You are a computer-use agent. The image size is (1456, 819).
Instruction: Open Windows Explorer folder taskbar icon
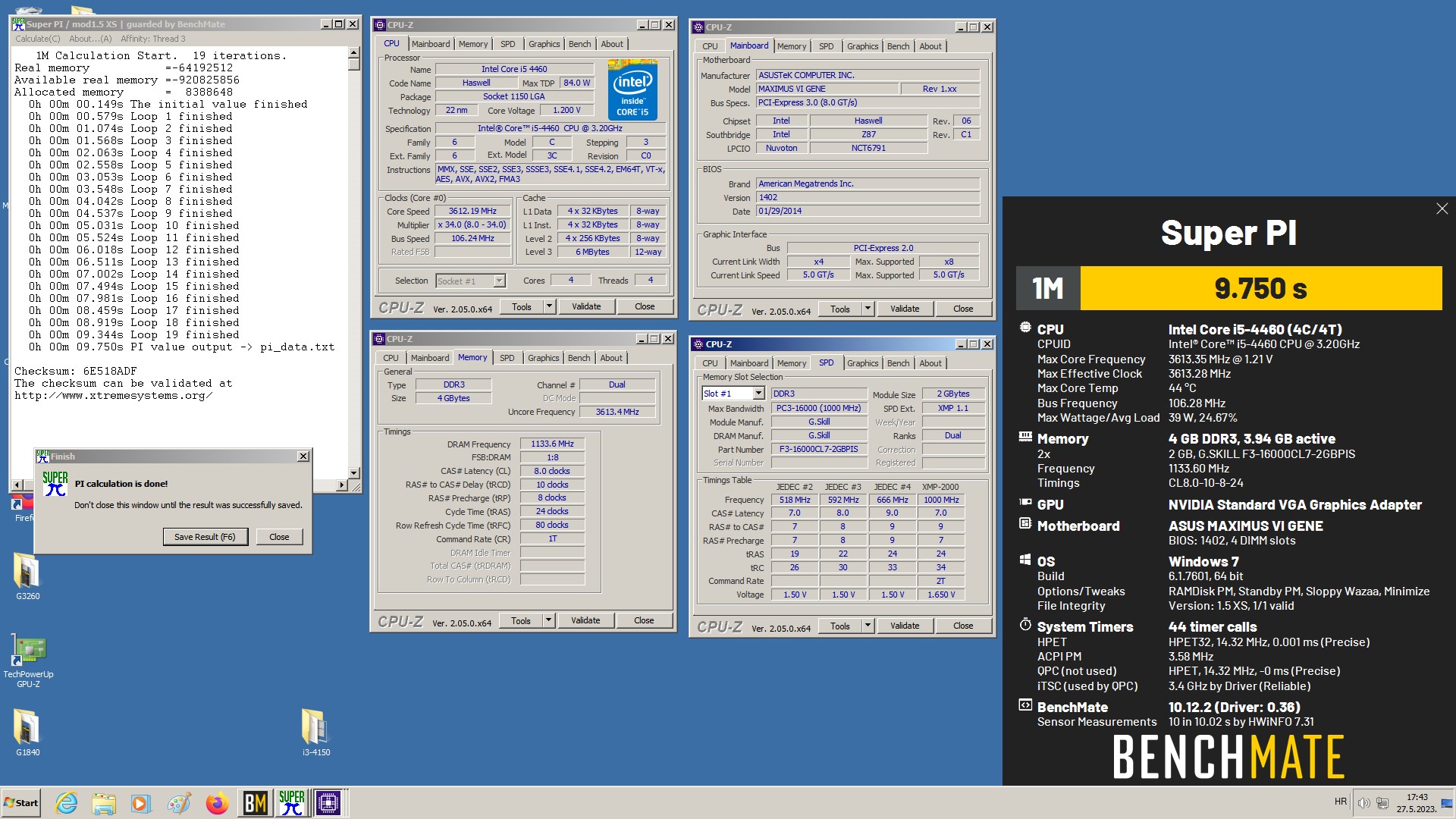104,803
